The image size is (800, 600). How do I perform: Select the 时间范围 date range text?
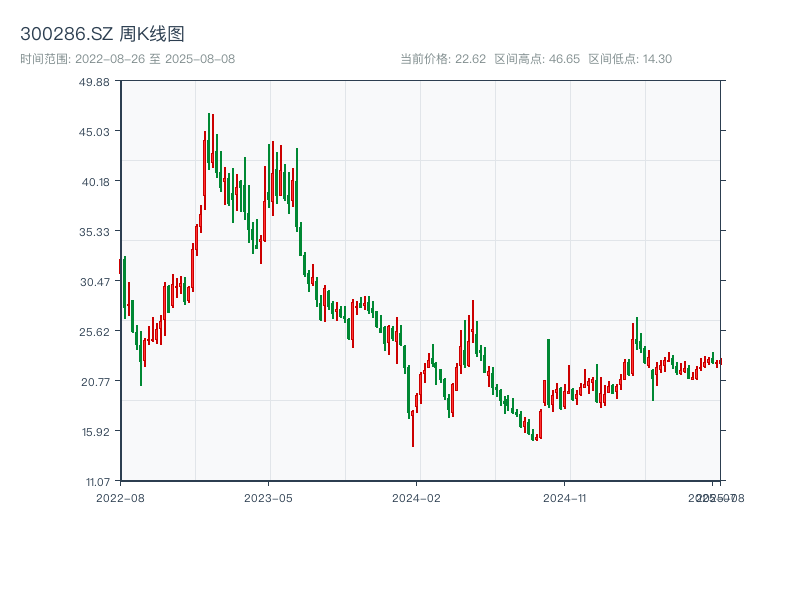pos(128,59)
